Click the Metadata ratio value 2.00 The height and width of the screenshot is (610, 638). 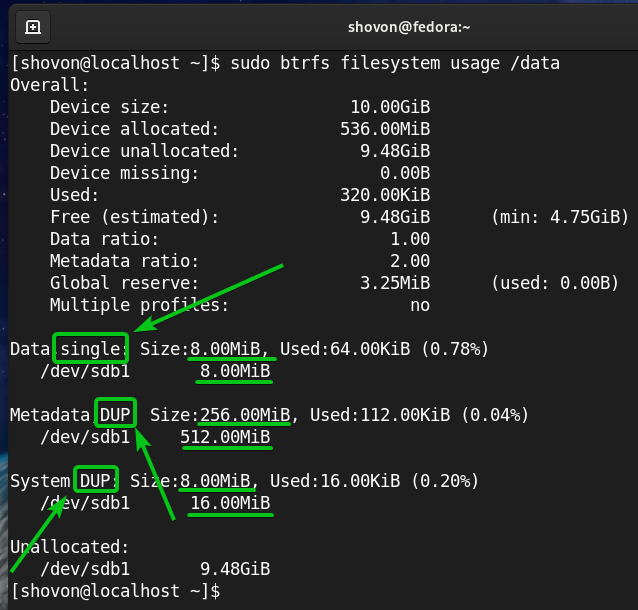410,261
